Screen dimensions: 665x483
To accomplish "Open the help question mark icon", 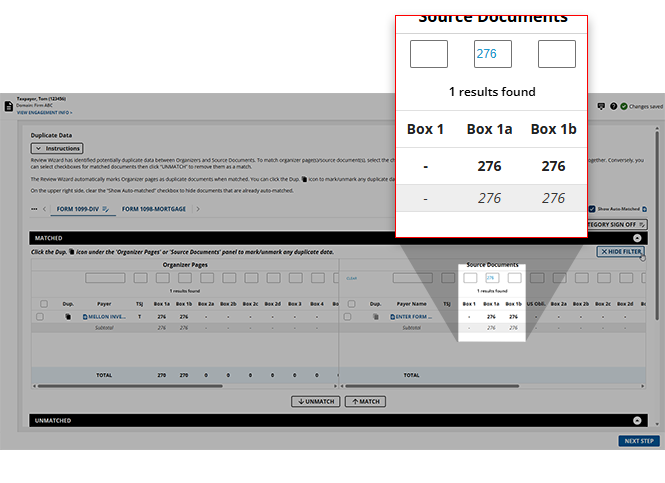I will pyautogui.click(x=613, y=106).
